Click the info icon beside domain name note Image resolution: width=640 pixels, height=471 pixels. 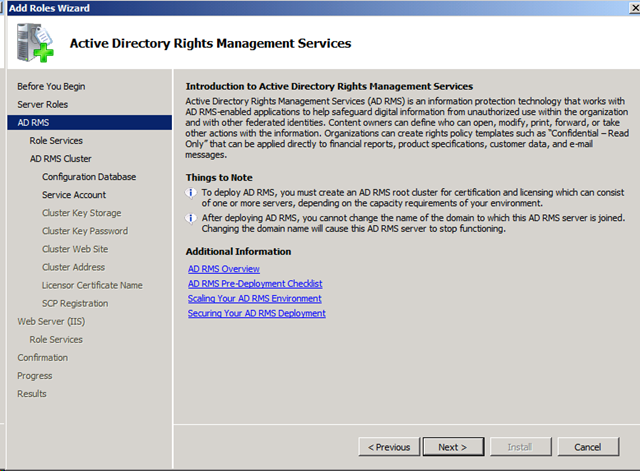click(190, 218)
